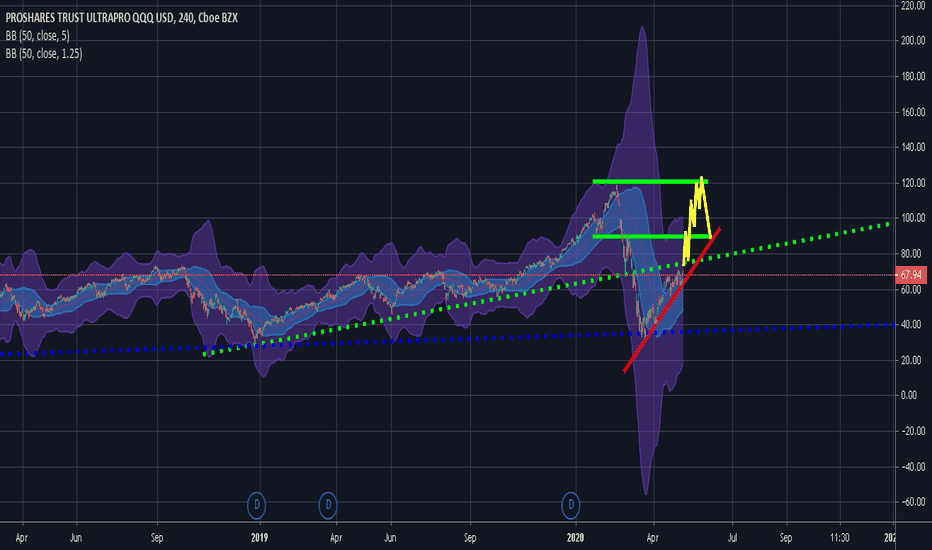The height and width of the screenshot is (550, 932).
Task: Click the -40.00 price axis label
Action: click(x=912, y=466)
